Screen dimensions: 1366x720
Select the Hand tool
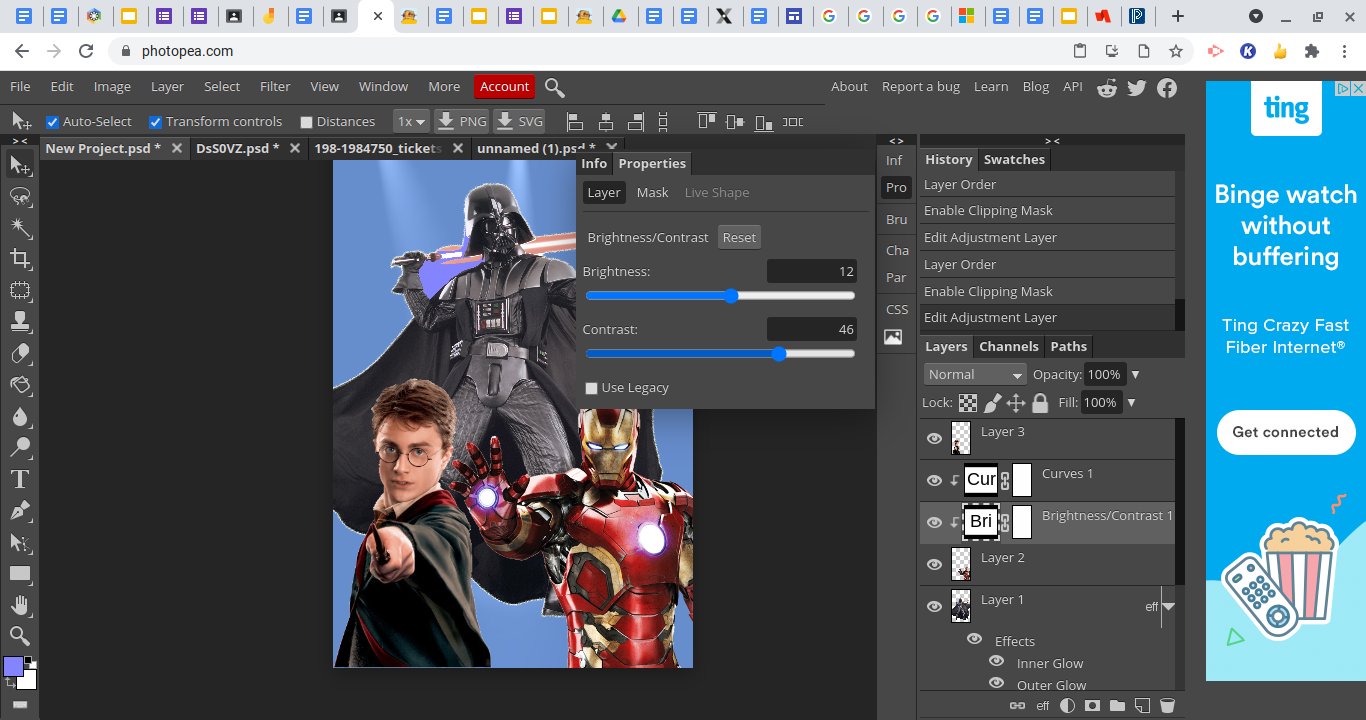(x=20, y=605)
